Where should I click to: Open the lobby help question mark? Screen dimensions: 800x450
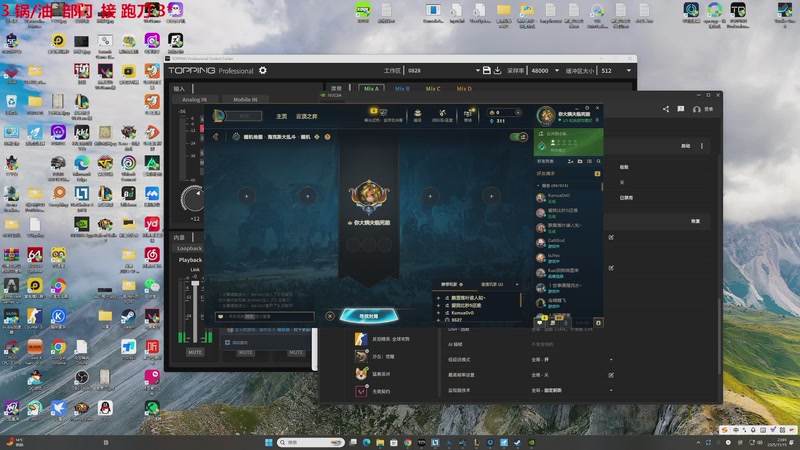(x=328, y=137)
